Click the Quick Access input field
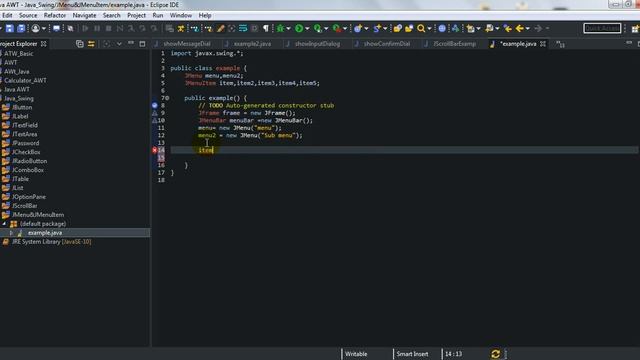This screenshot has width=640, height=360. pos(602,28)
